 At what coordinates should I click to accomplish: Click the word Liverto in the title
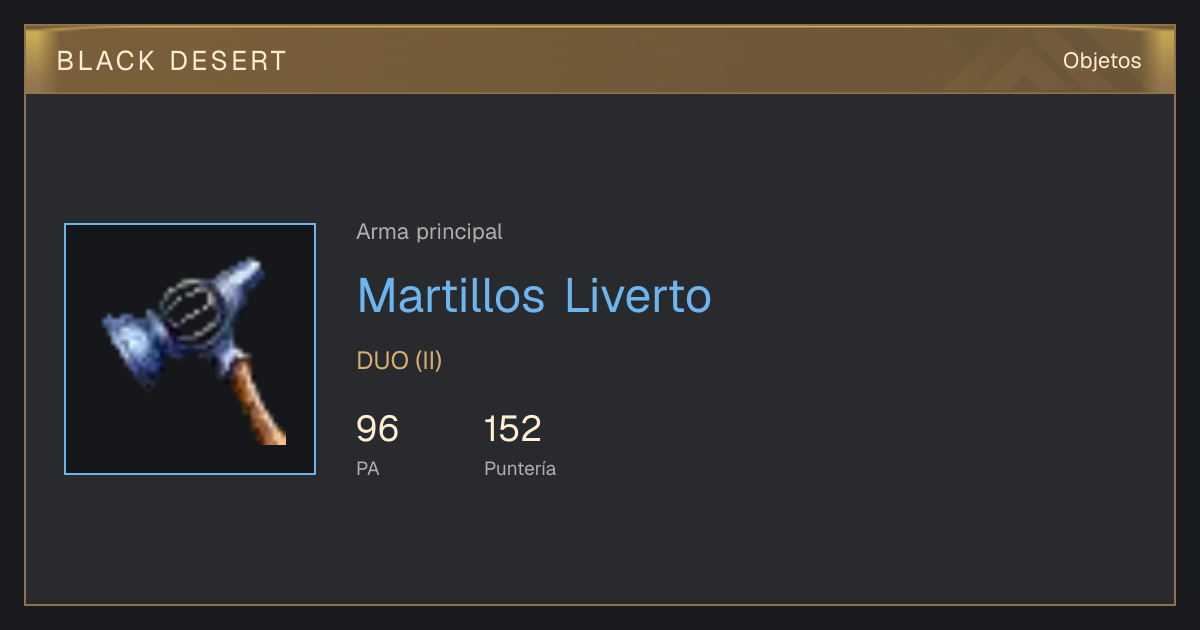tap(638, 296)
